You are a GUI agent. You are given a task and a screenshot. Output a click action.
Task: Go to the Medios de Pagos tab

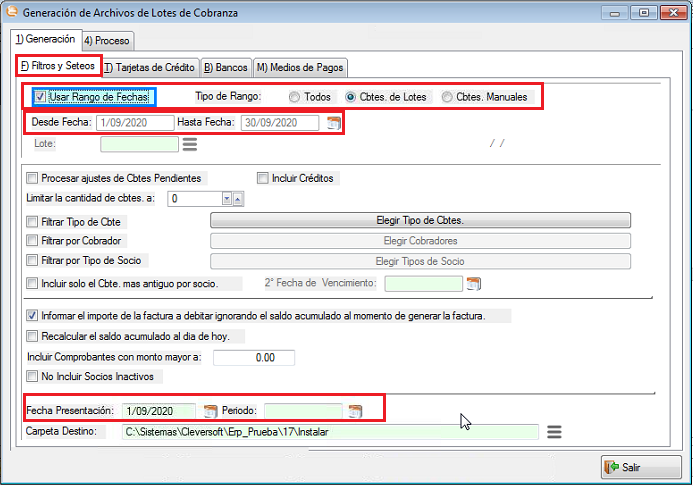click(300, 67)
